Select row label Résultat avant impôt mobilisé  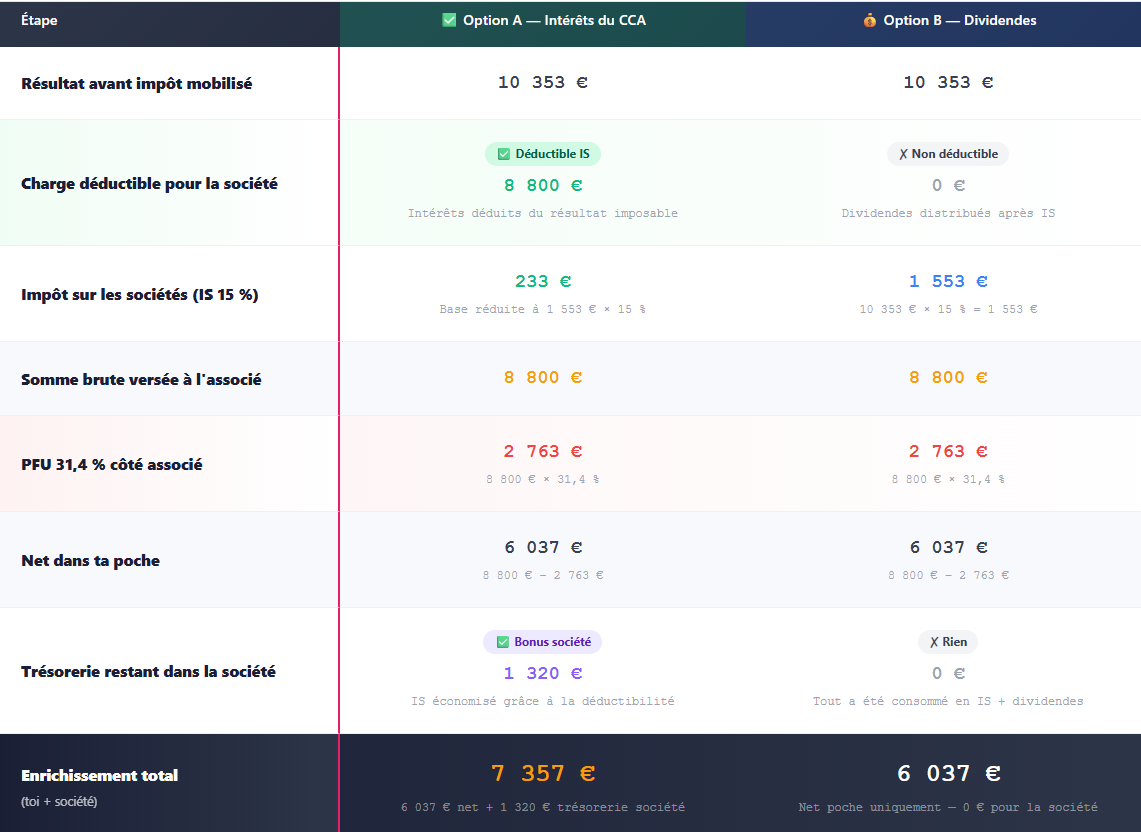[137, 84]
